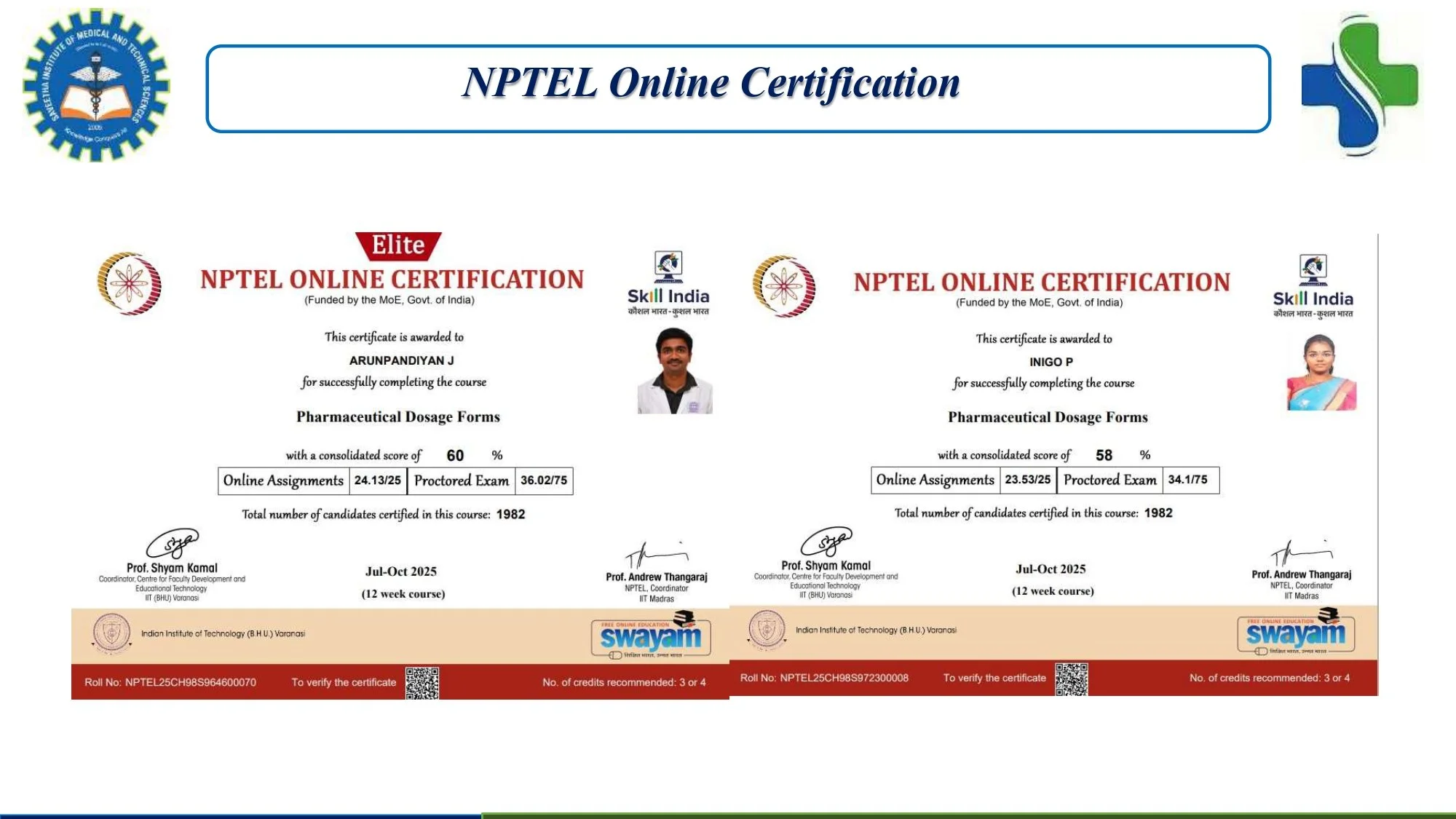Select the name ARUNPANDIYAN J
Screen dimensions: 1456x819
click(401, 360)
